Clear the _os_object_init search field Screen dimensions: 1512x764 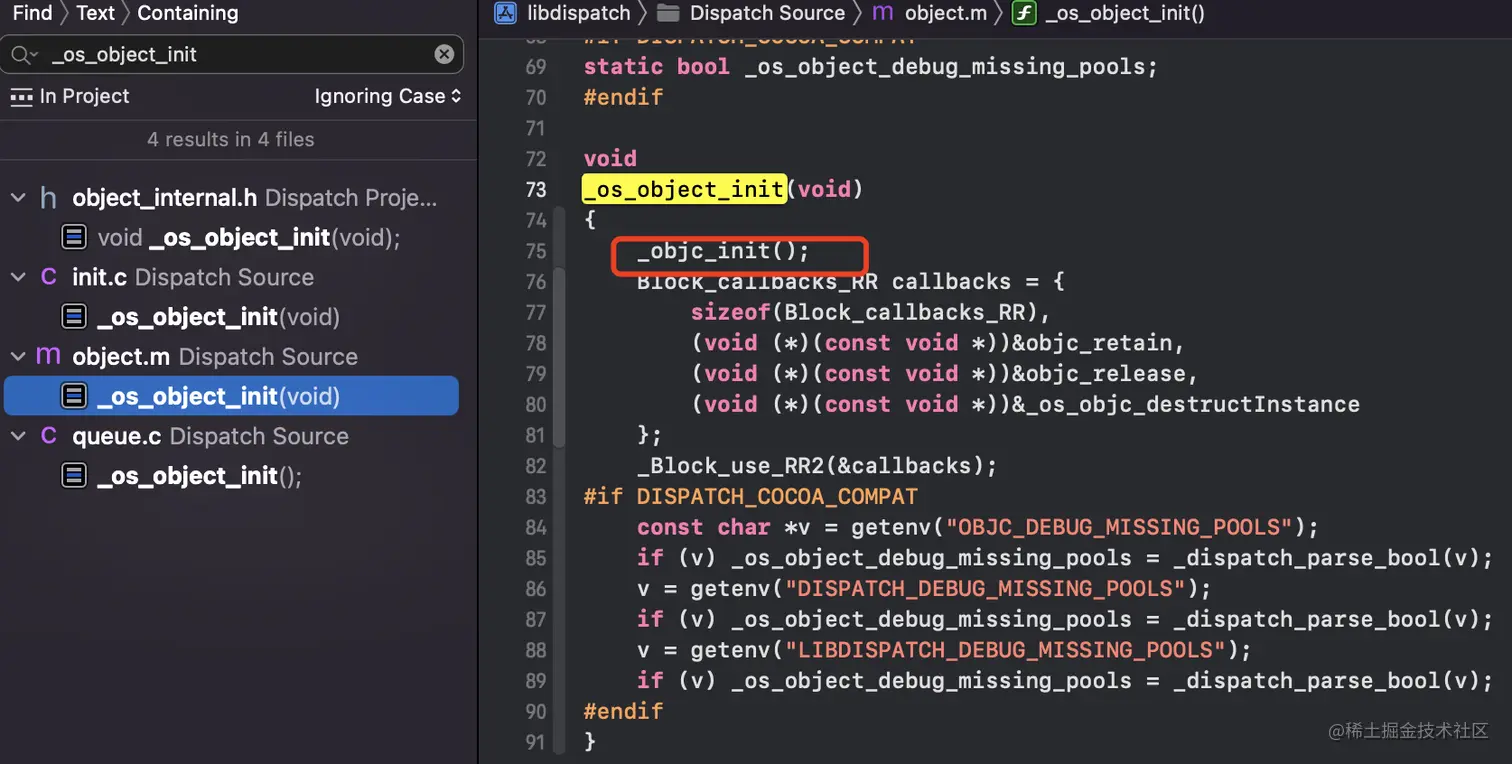point(444,54)
